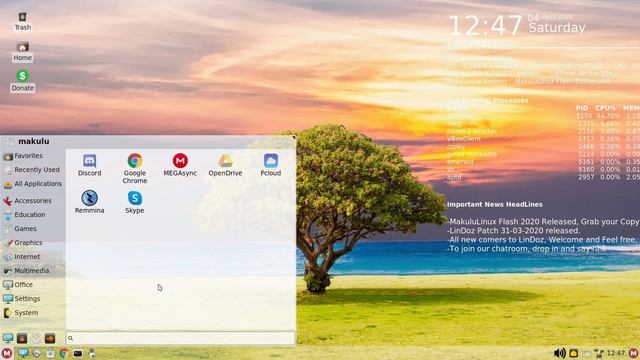The height and width of the screenshot is (360, 640).
Task: Launch Chrome from the taskbar
Action: pos(64,353)
